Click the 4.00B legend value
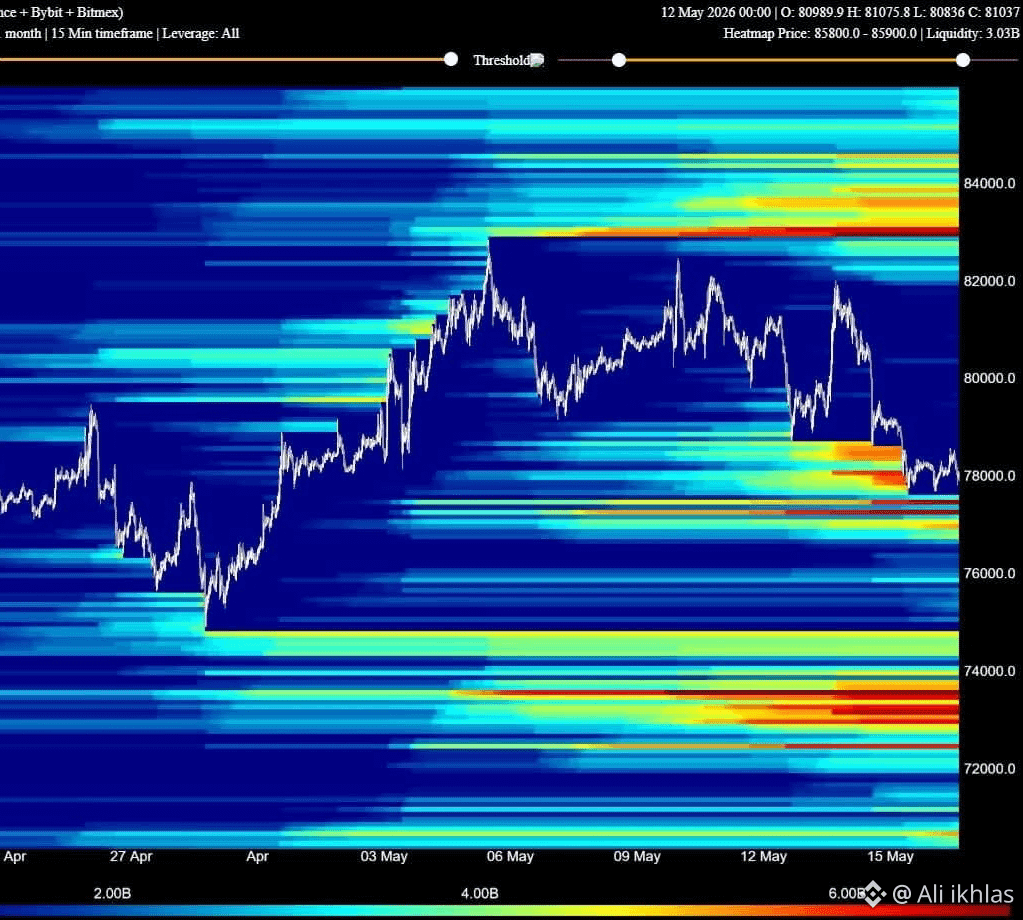This screenshot has width=1023, height=920. [480, 894]
